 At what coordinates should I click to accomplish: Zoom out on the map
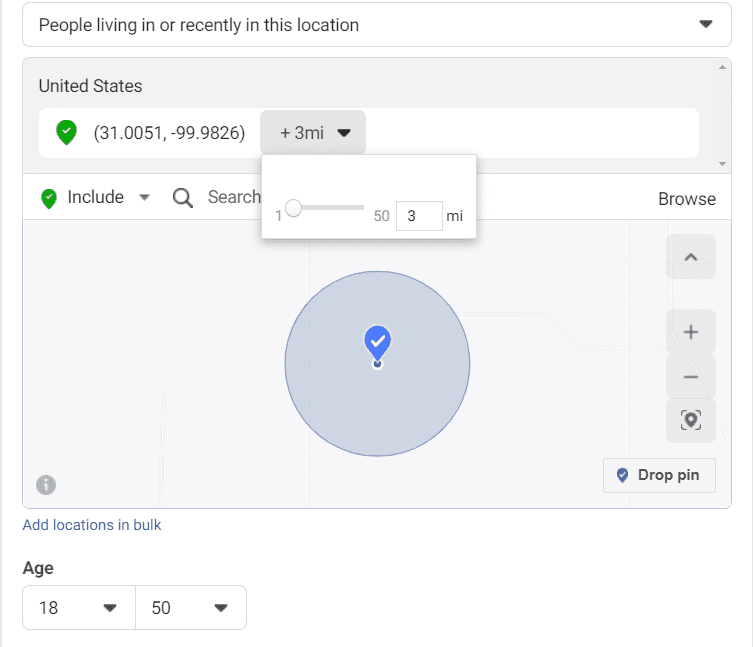(x=691, y=377)
